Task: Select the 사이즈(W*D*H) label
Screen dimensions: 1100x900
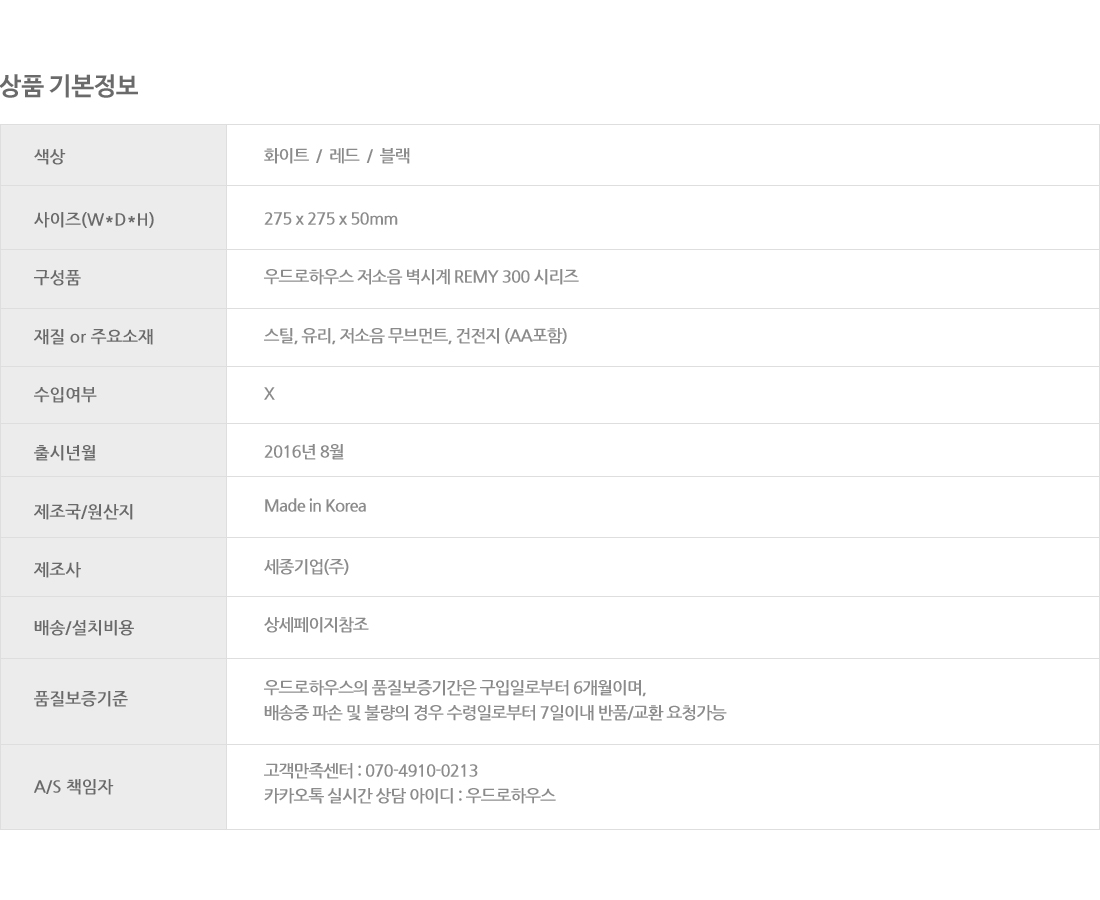Action: tap(94, 220)
